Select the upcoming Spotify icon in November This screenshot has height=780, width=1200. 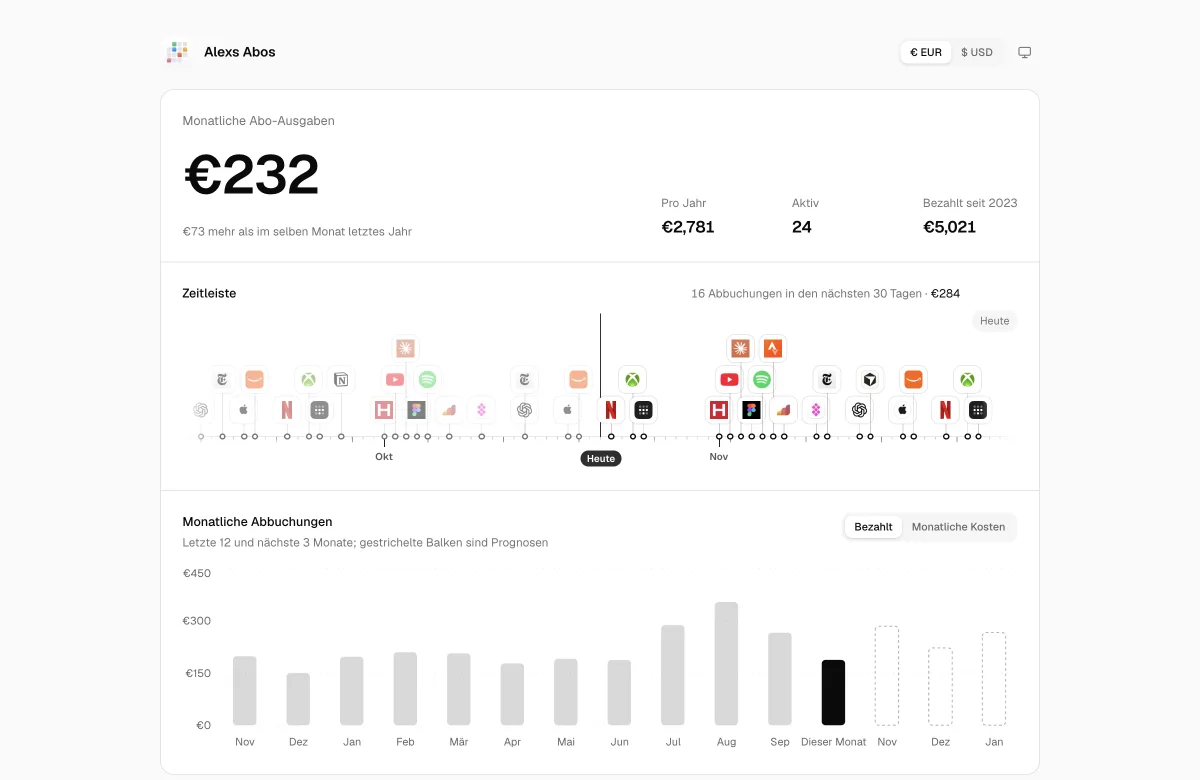point(762,380)
